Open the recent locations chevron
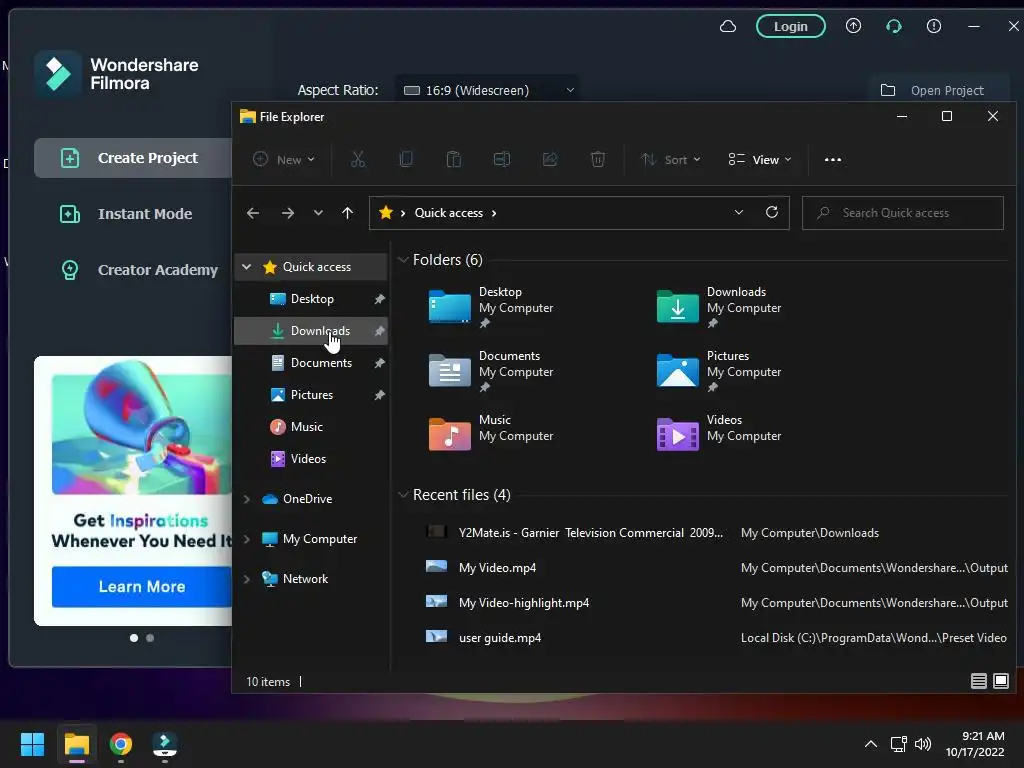This screenshot has height=768, width=1024. pos(318,213)
